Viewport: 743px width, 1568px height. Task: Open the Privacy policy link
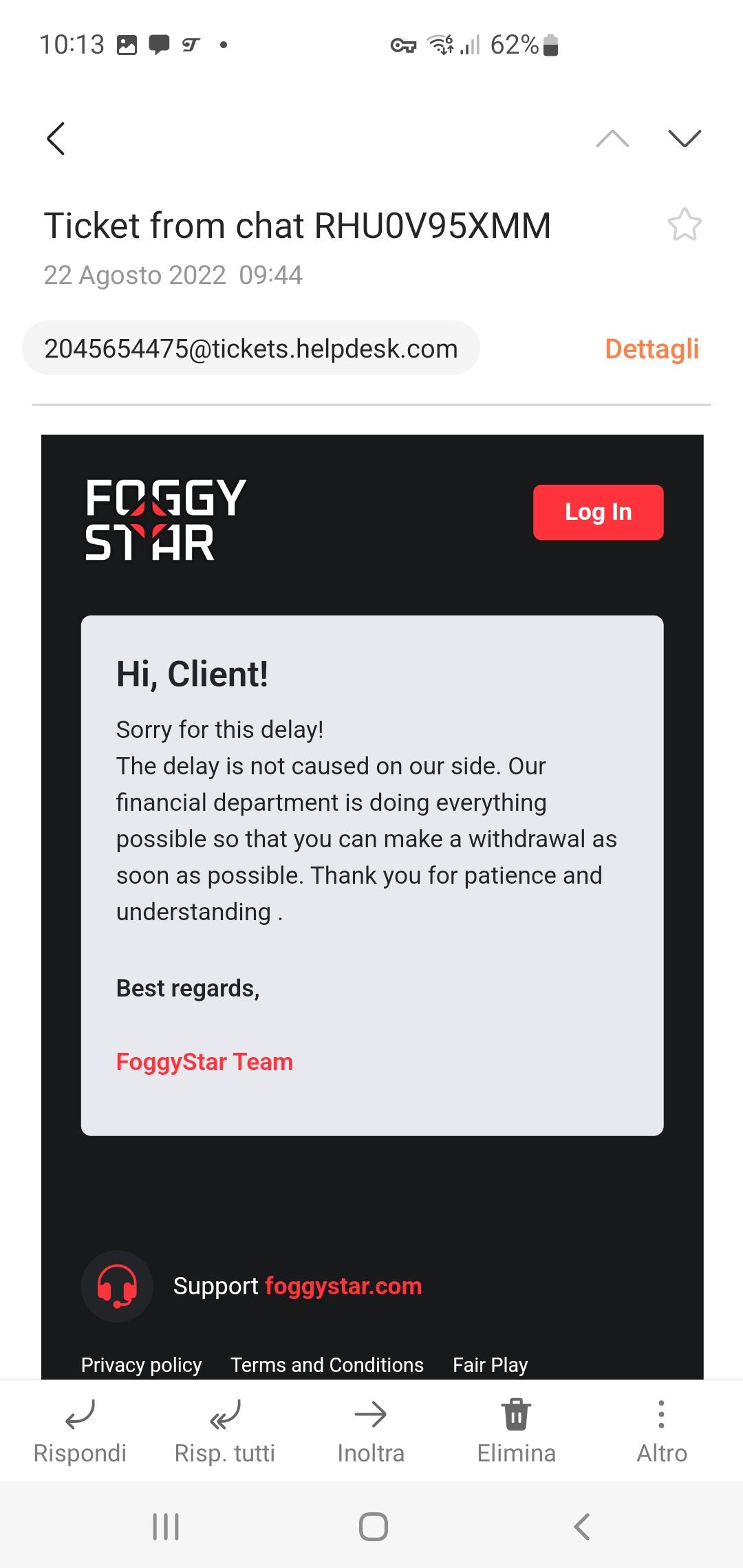point(141,1364)
